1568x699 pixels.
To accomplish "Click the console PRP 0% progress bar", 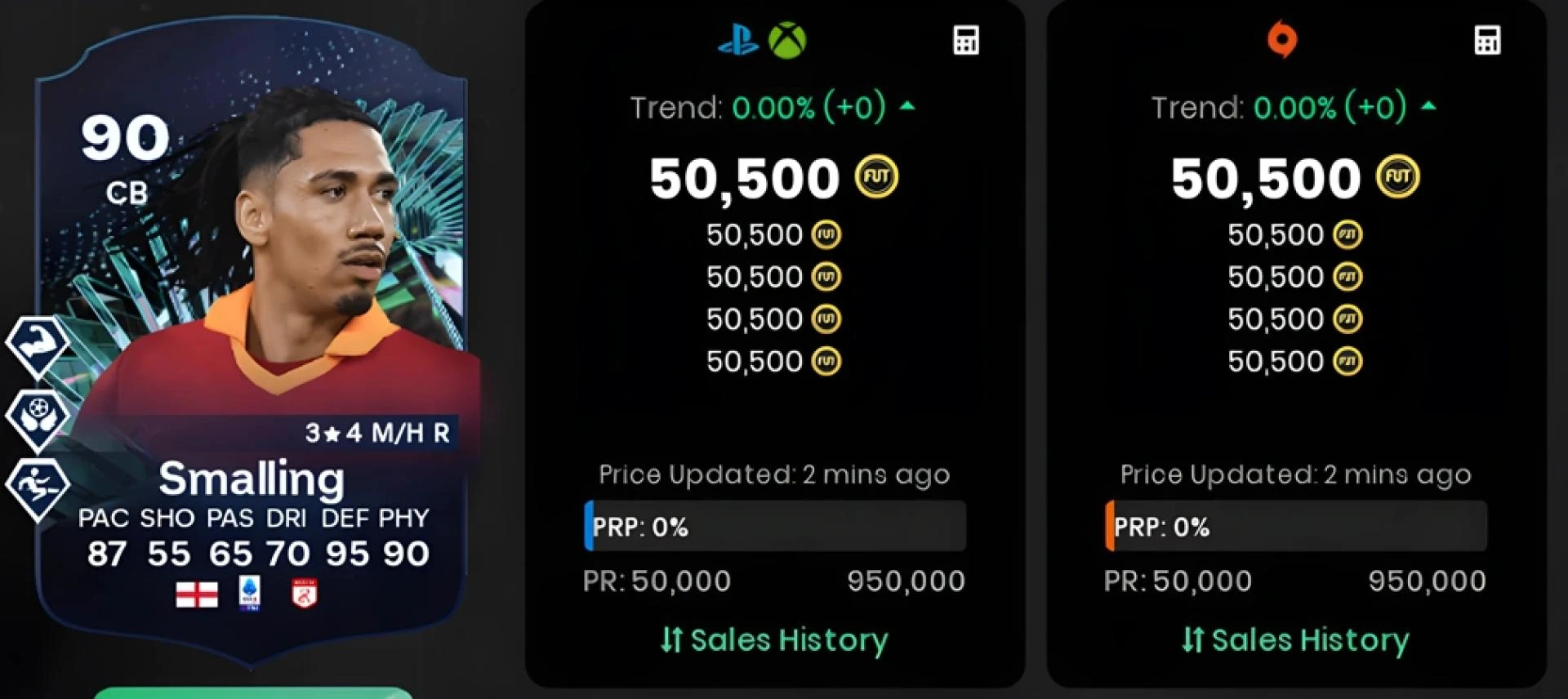I will (x=775, y=526).
